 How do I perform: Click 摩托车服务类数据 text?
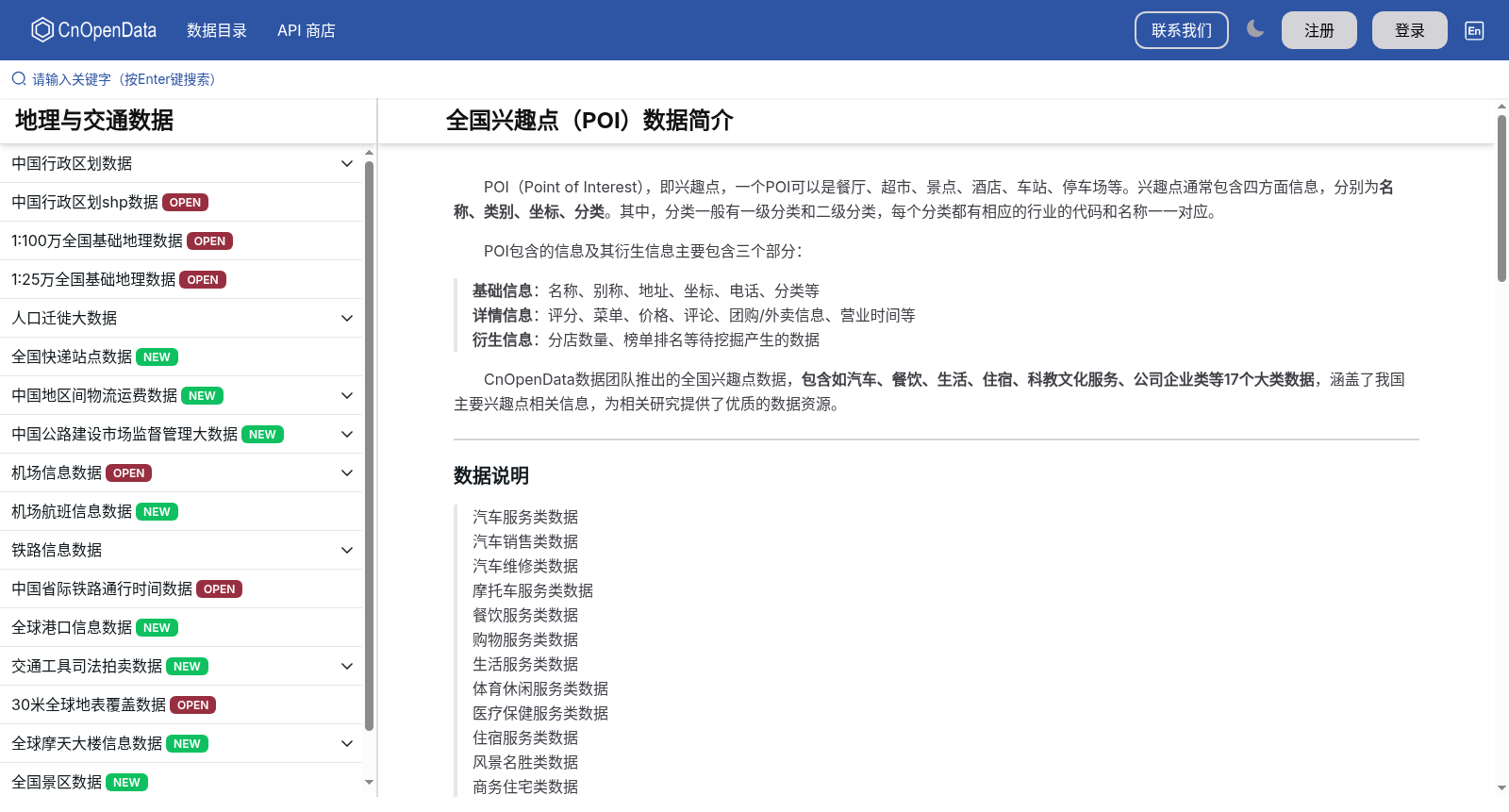[x=533, y=590]
